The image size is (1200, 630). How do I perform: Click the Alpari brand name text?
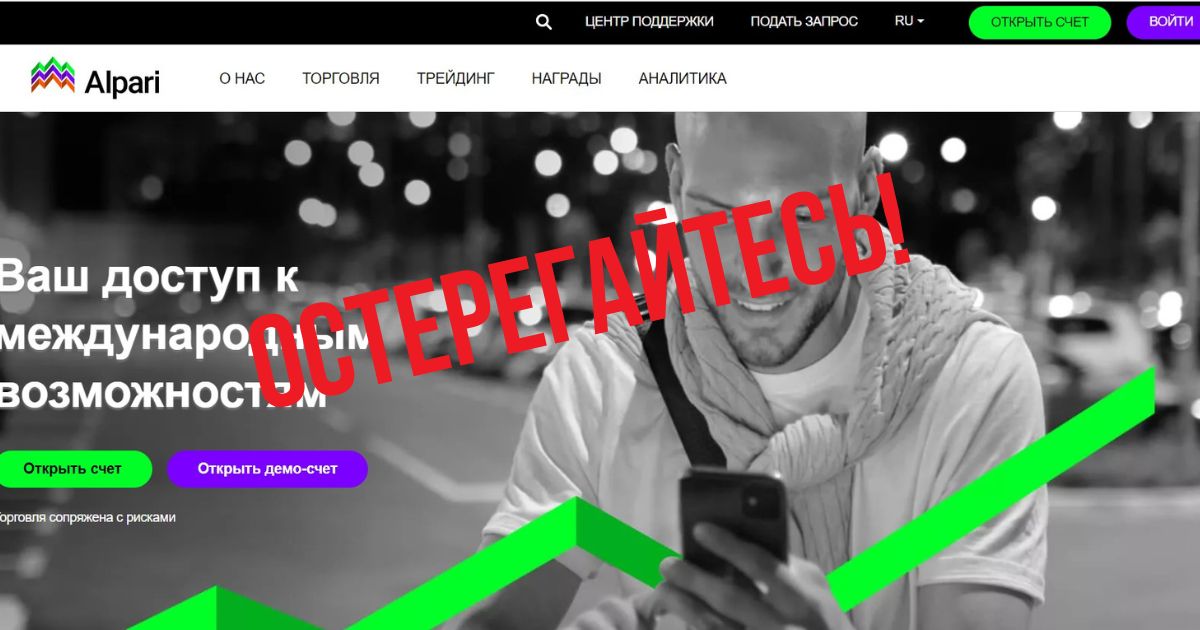tap(122, 81)
